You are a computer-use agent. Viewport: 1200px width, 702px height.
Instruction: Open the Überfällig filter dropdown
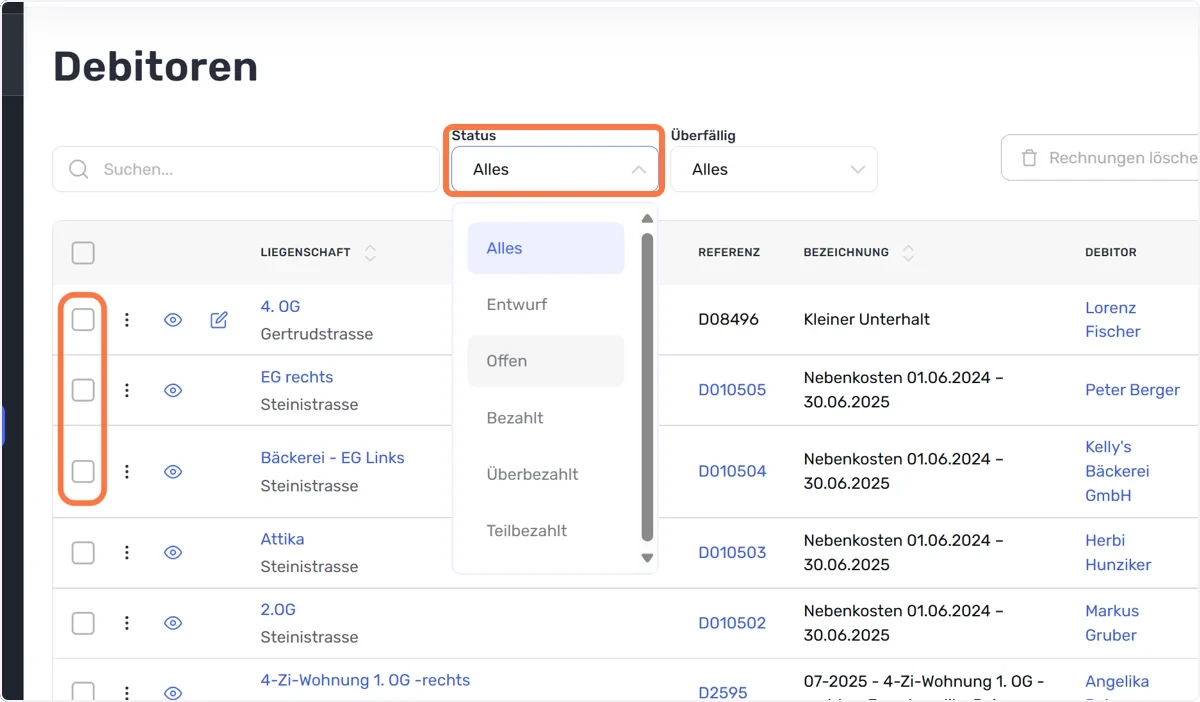(774, 170)
